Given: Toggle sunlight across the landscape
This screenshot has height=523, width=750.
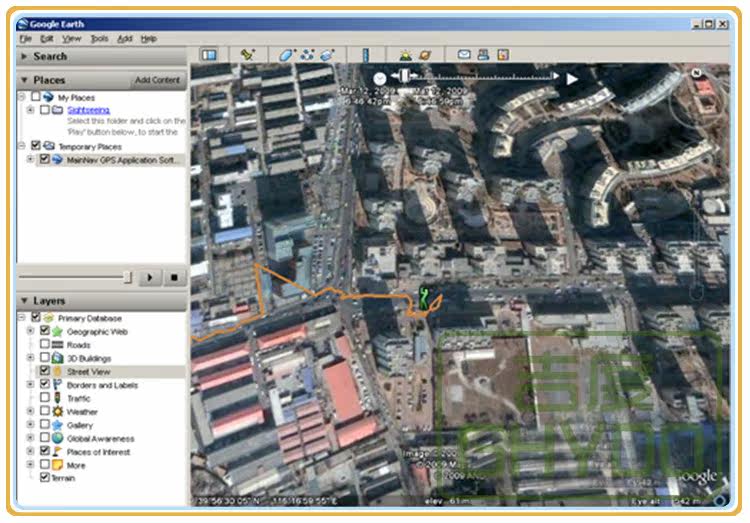Looking at the screenshot, I should point(406,55).
